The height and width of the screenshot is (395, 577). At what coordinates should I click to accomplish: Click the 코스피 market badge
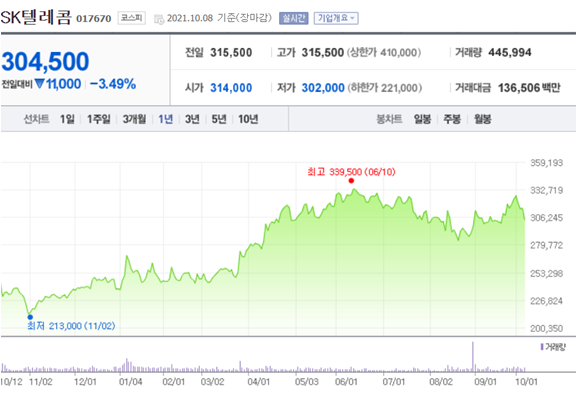pos(131,18)
